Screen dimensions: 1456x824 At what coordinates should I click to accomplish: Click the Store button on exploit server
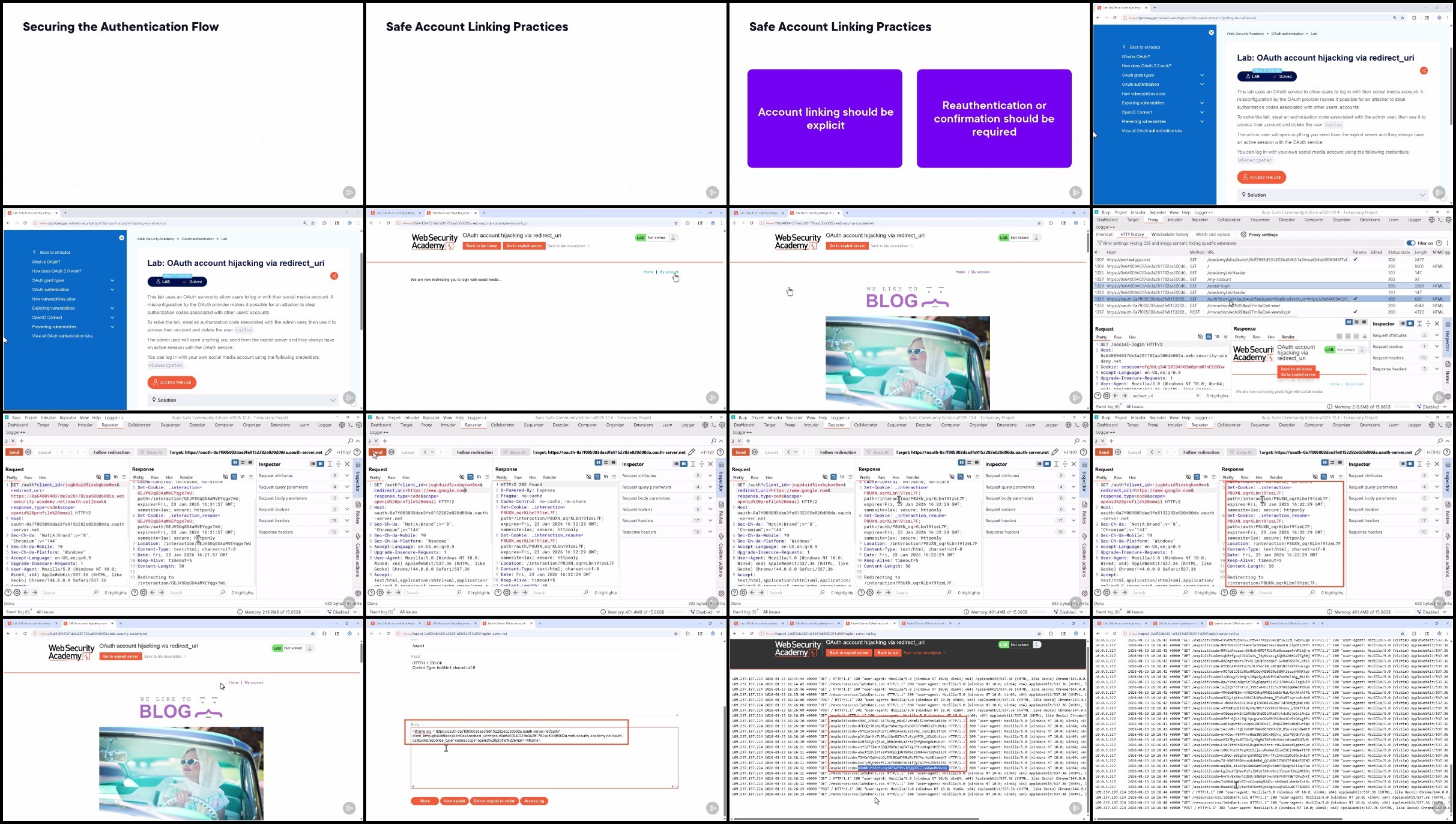424,801
